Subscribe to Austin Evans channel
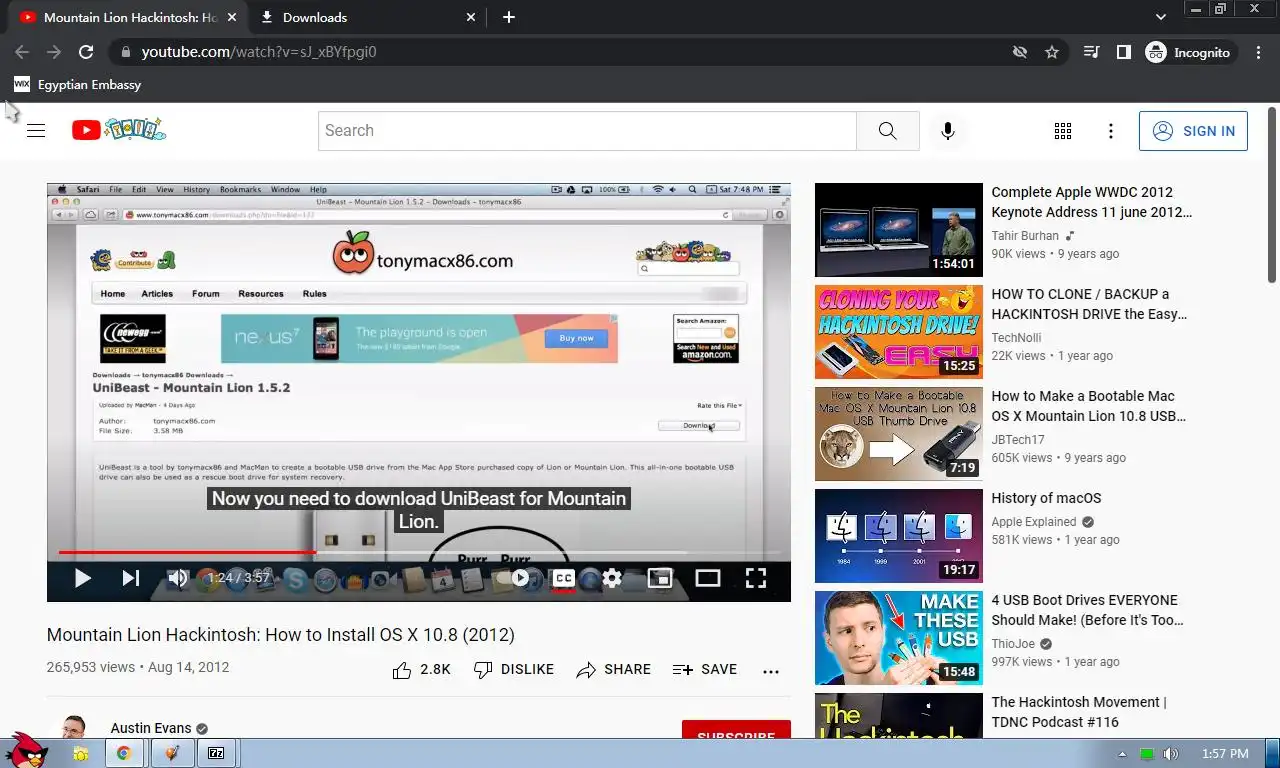1280x768 pixels. (736, 730)
